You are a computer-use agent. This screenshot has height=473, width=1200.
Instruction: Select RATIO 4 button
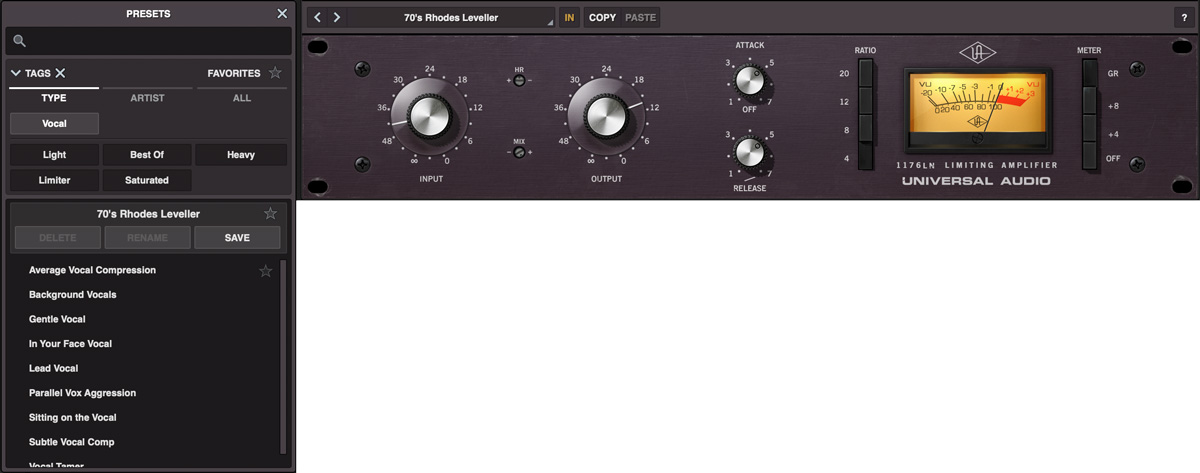(x=865, y=157)
